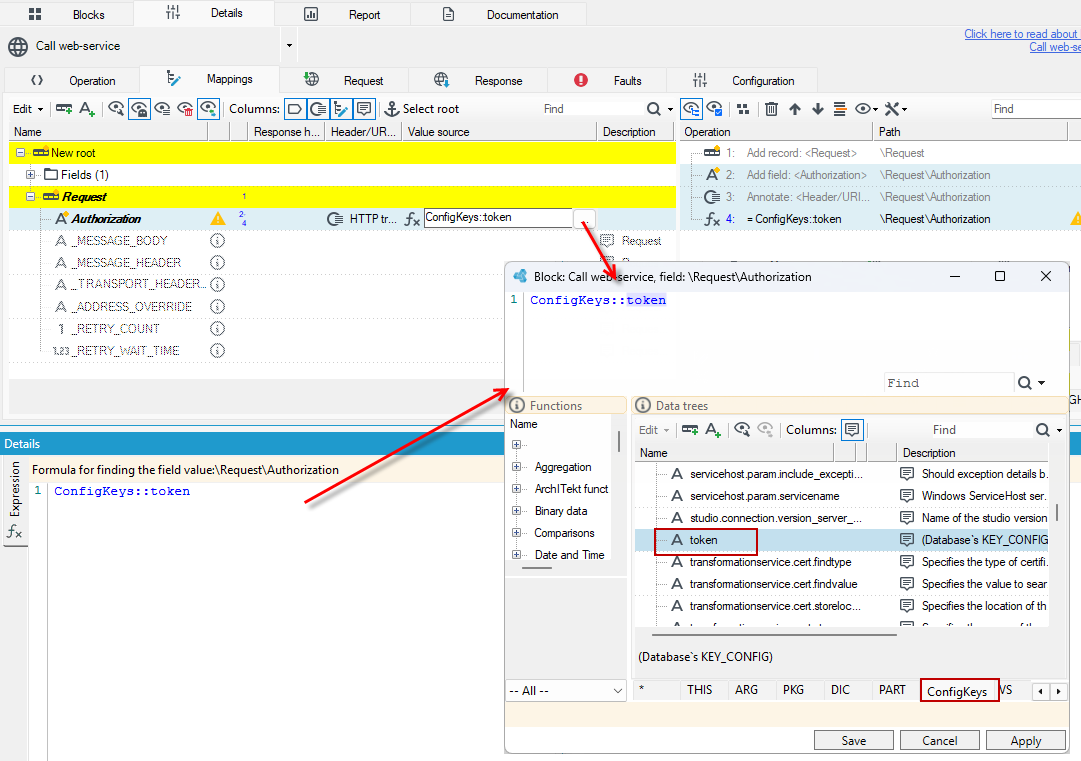This screenshot has height=761, width=1081.
Task: Open the Faults tab
Action: pyautogui.click(x=607, y=81)
